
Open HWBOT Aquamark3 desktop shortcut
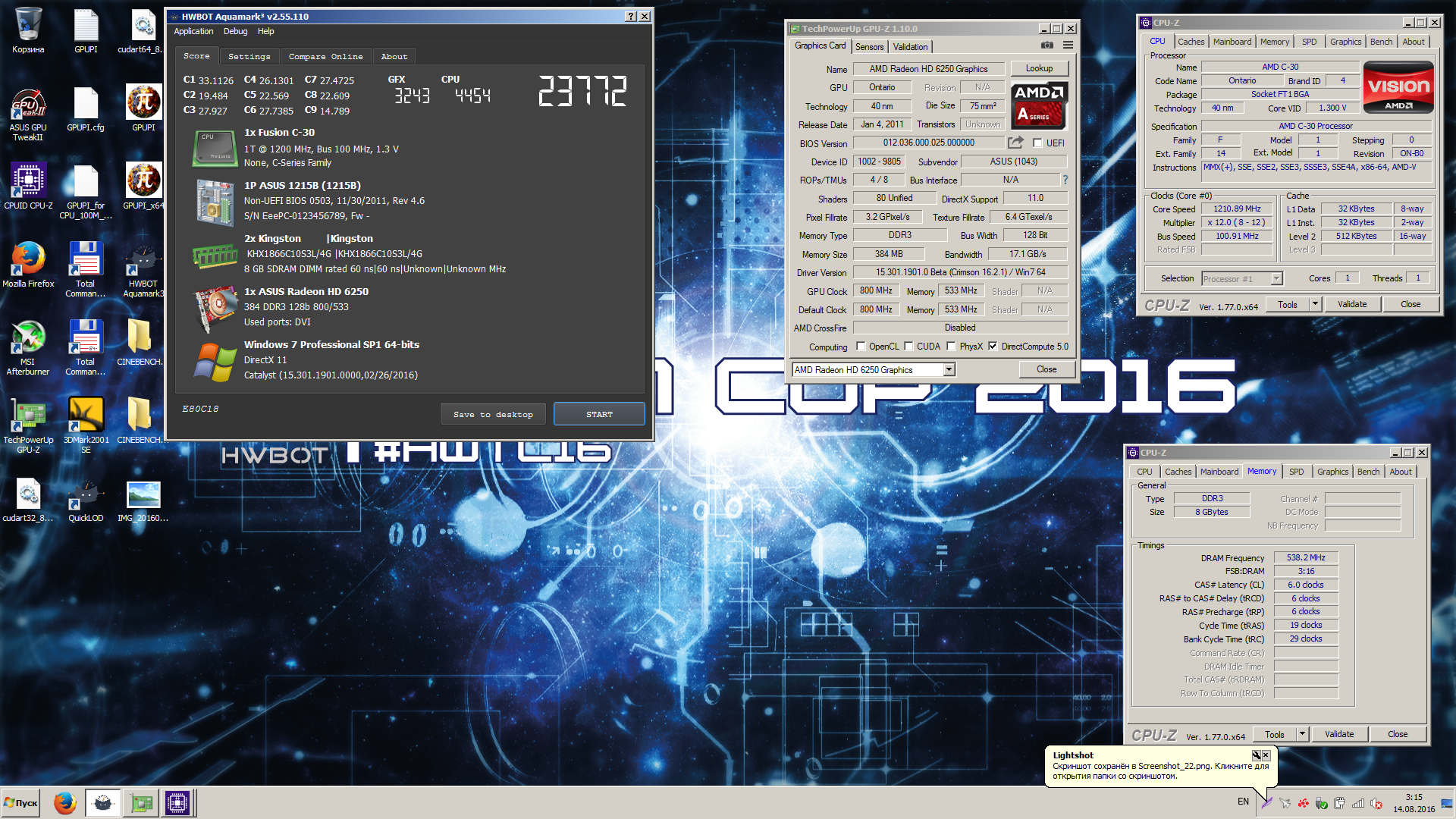point(143,270)
